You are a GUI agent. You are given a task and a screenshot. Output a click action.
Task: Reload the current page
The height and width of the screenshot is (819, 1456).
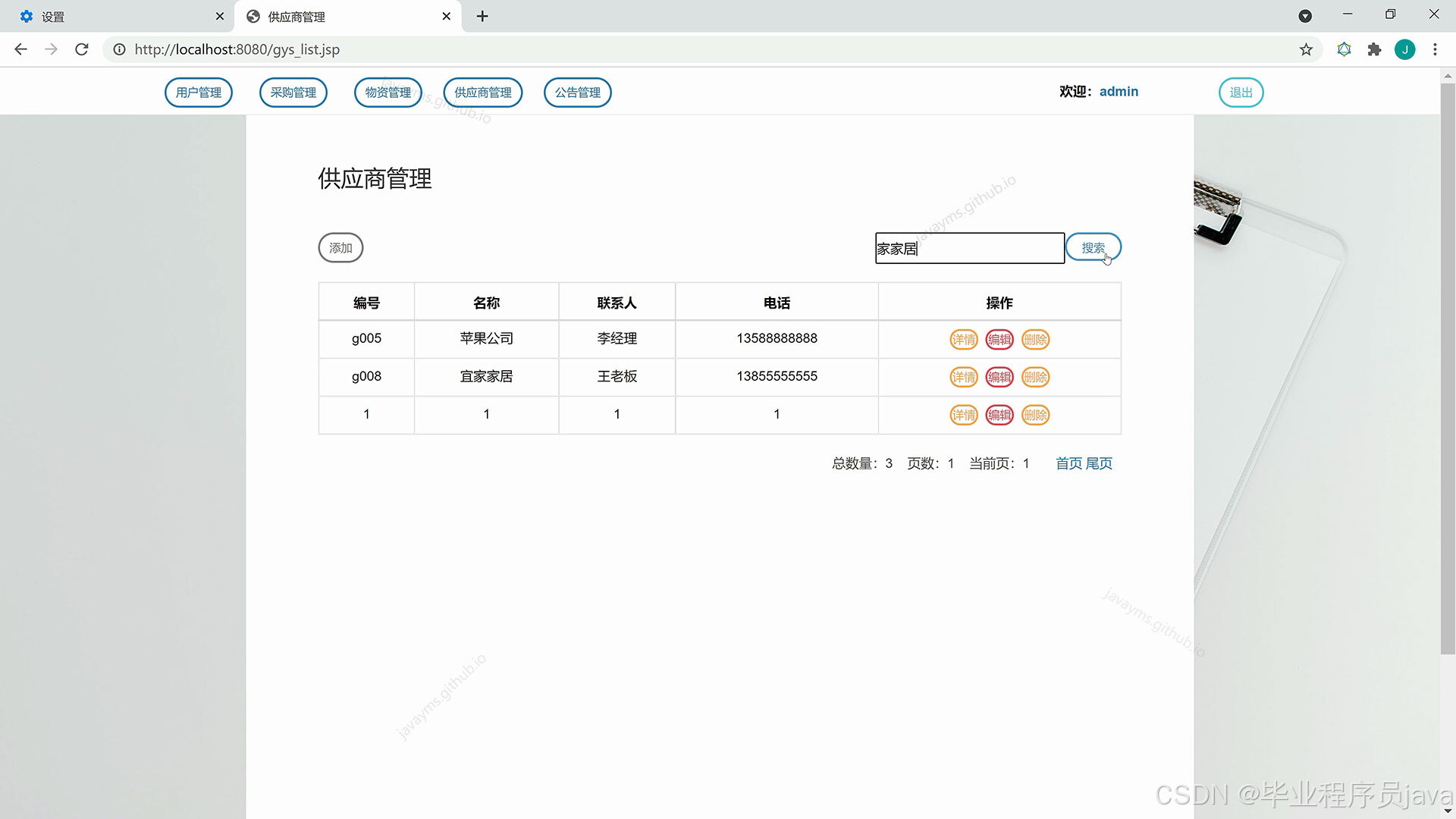tap(82, 49)
